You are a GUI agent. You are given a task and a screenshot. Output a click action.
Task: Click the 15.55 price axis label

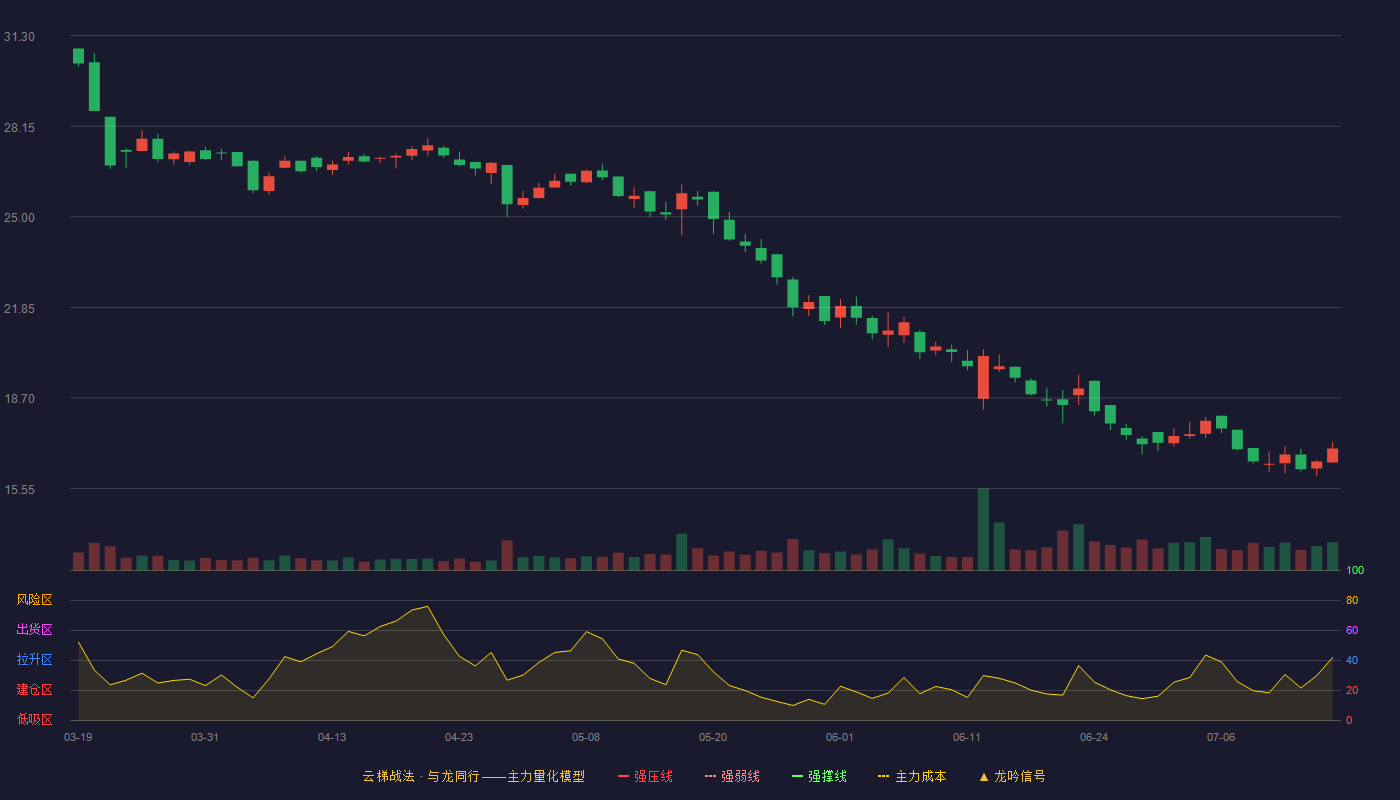(19, 489)
